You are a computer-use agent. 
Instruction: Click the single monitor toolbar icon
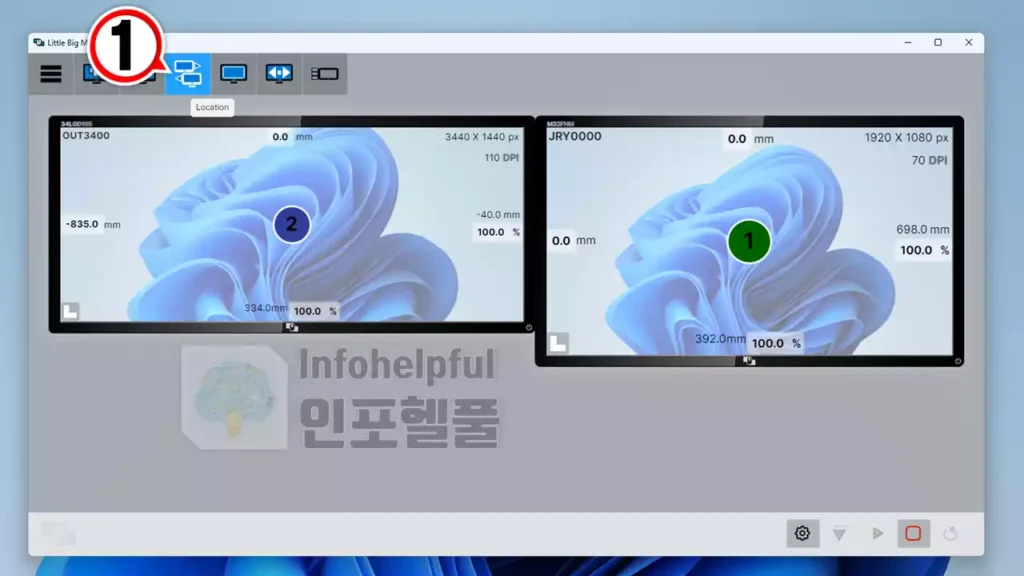pyautogui.click(x=233, y=74)
